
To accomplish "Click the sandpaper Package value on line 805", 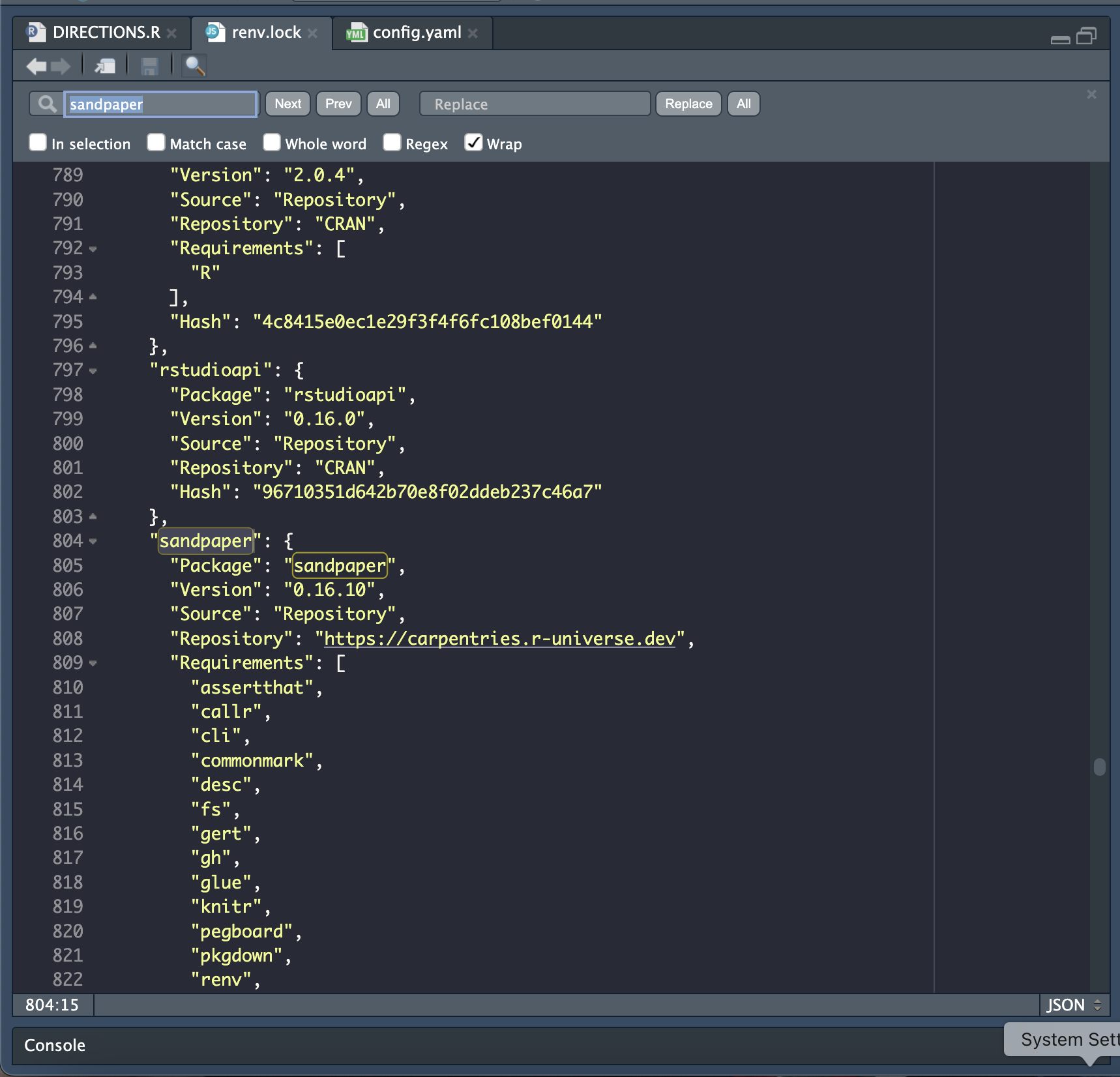I will 340,565.
